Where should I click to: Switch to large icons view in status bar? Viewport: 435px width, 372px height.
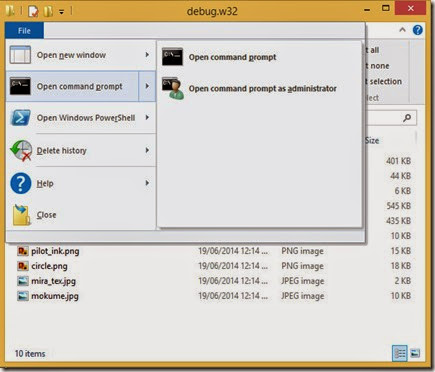pyautogui.click(x=415, y=353)
